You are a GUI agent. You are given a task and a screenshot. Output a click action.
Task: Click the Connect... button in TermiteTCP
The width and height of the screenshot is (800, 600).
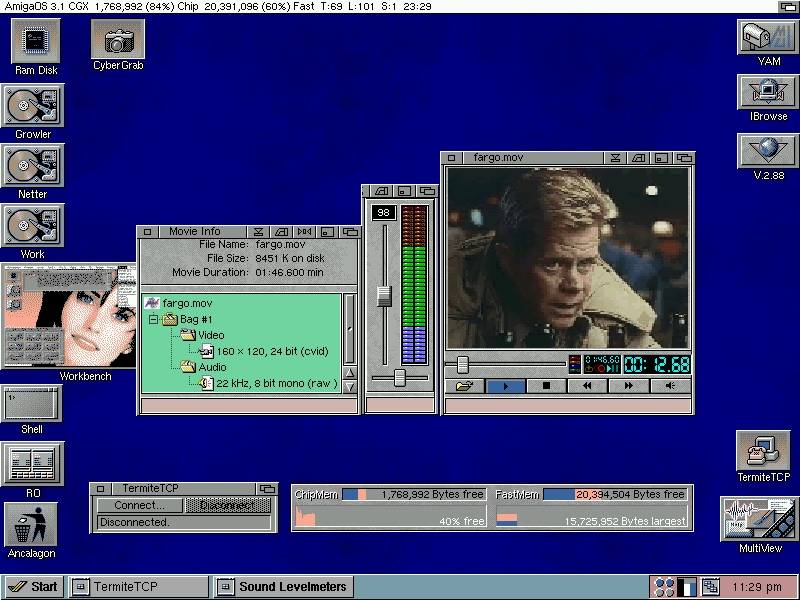140,506
